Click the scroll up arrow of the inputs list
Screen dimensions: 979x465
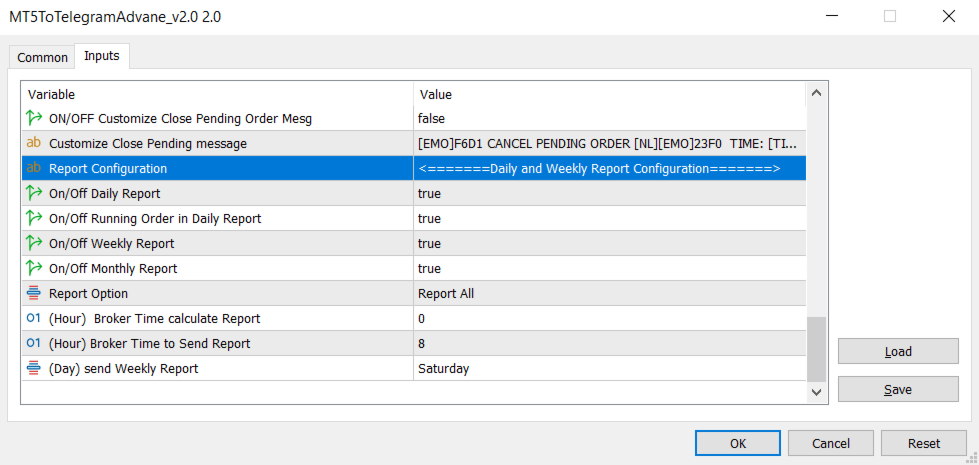click(816, 94)
